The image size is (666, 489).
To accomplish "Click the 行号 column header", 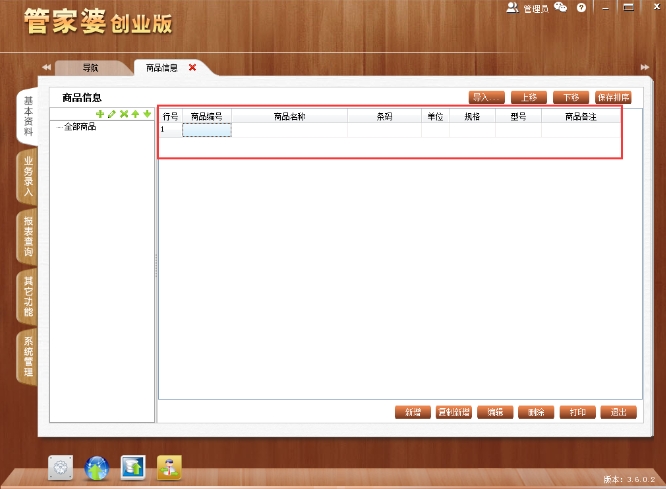I will coord(171,116).
